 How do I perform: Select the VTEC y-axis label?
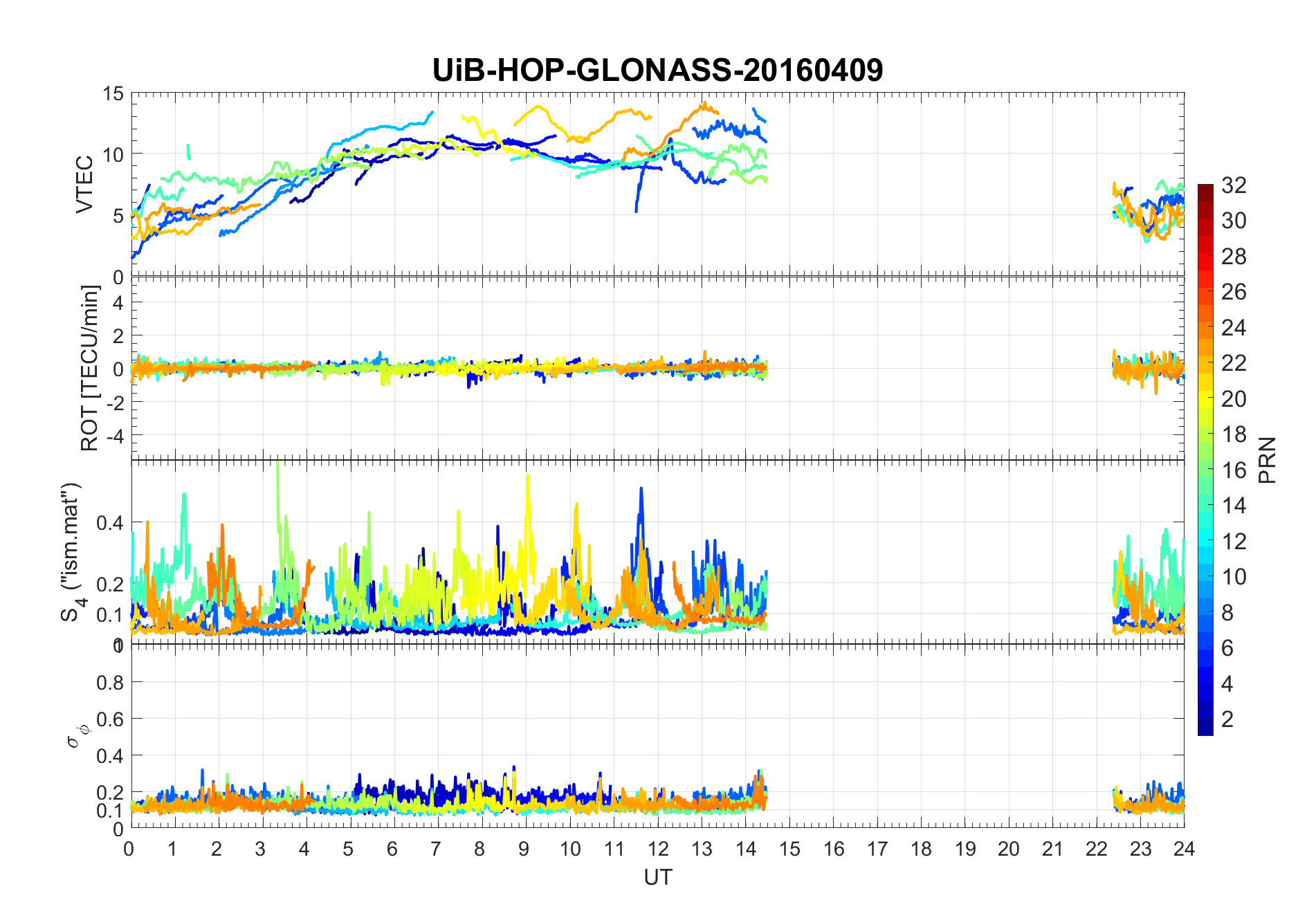[x=84, y=185]
